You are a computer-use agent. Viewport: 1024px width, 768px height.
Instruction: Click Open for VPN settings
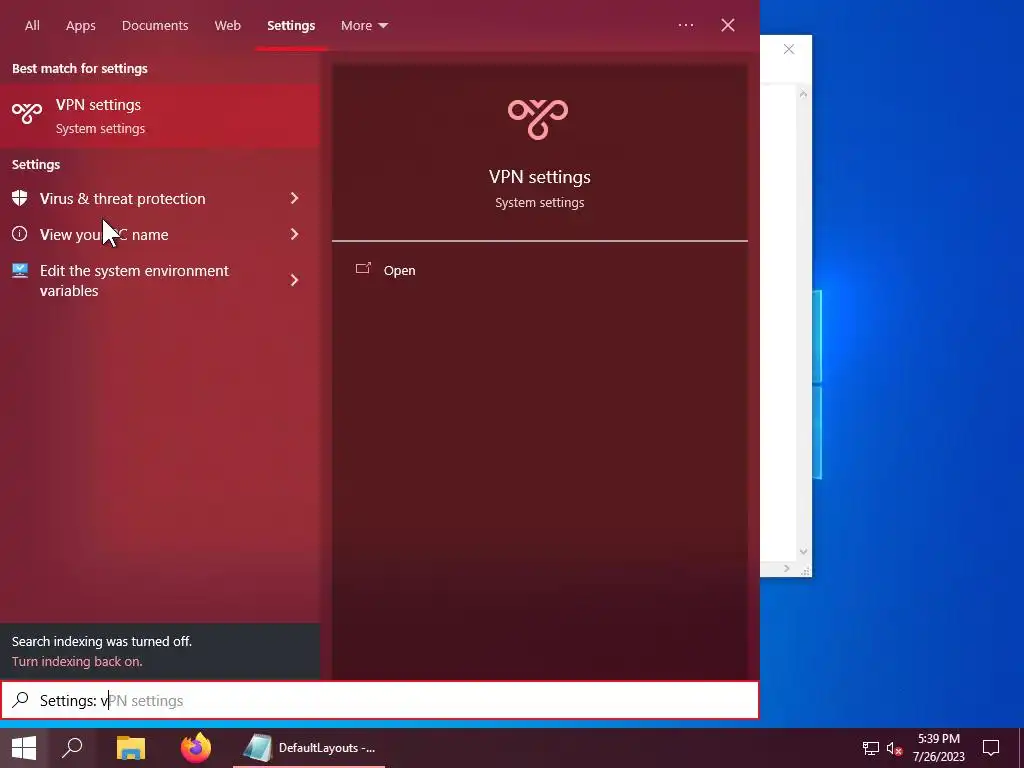399,270
